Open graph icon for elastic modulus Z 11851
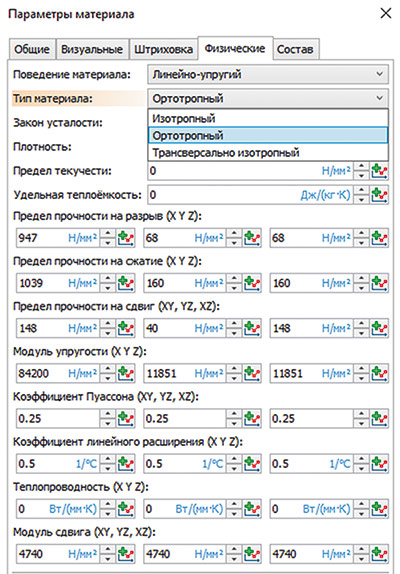 click(379, 373)
